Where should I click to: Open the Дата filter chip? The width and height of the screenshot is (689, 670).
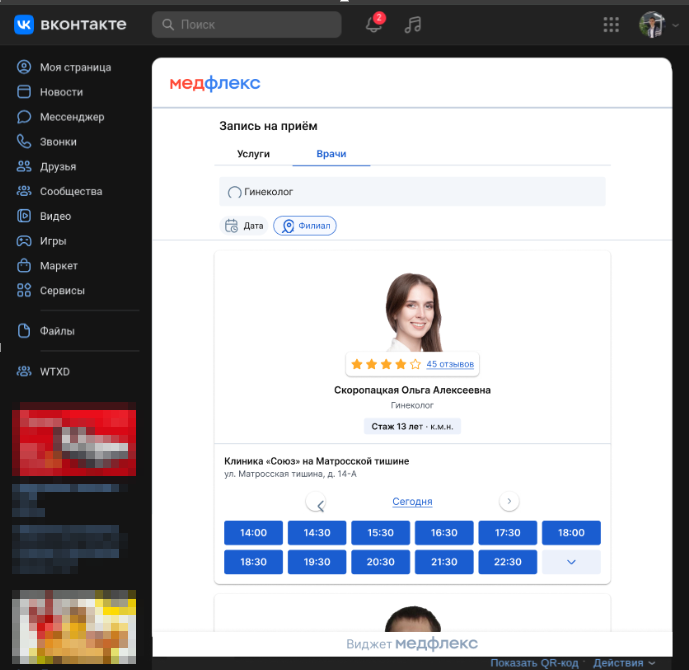pyautogui.click(x=244, y=226)
